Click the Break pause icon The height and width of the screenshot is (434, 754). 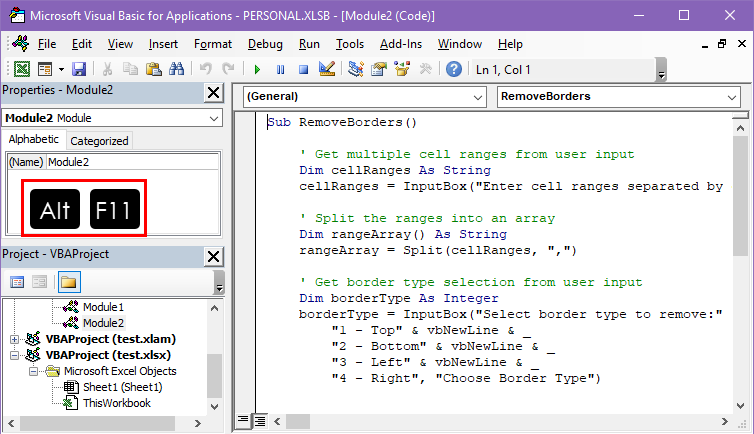point(280,70)
